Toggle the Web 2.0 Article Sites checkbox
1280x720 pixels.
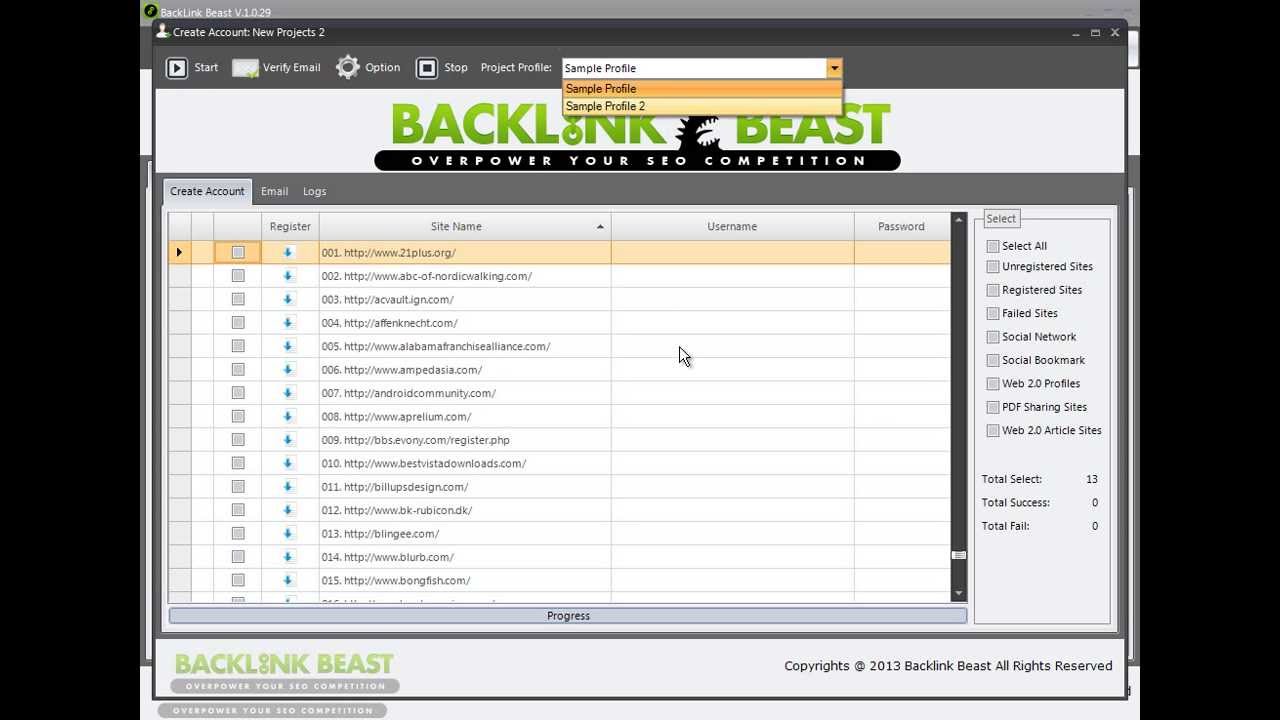[993, 431]
